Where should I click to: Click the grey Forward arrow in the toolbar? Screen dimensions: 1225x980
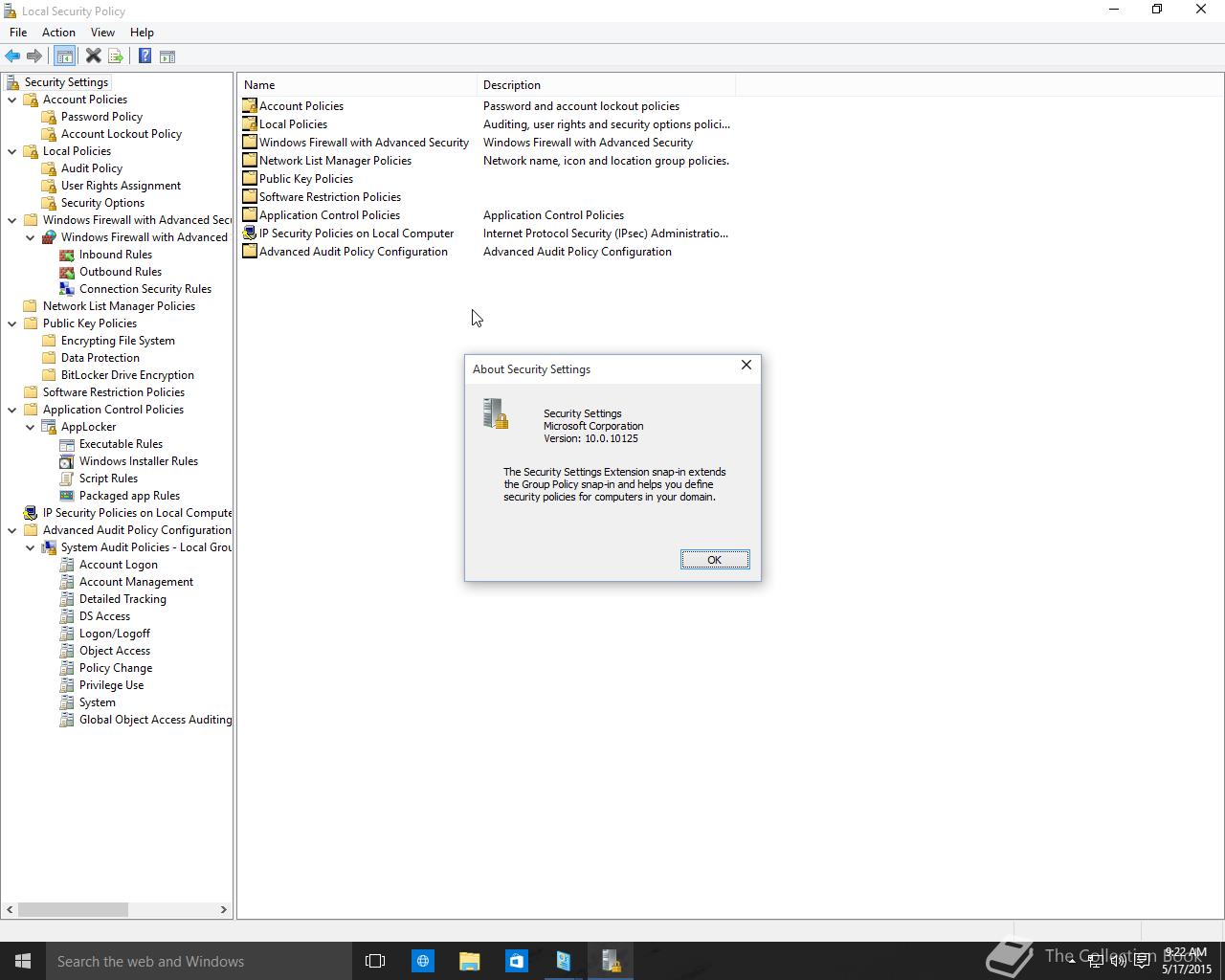[34, 56]
